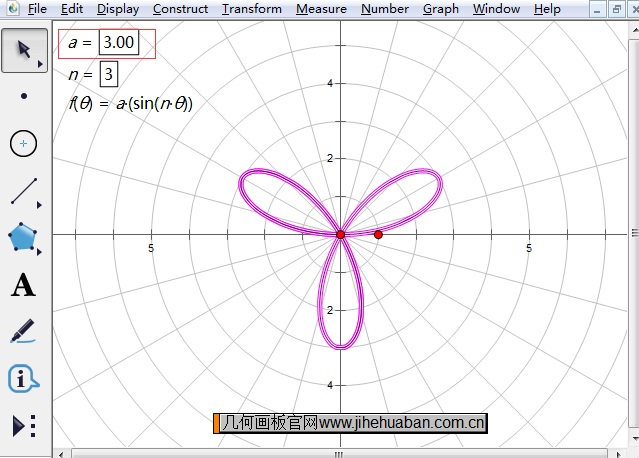Click the vertical scrollbar thumb on the right
639x458 pixels.
(x=635, y=233)
